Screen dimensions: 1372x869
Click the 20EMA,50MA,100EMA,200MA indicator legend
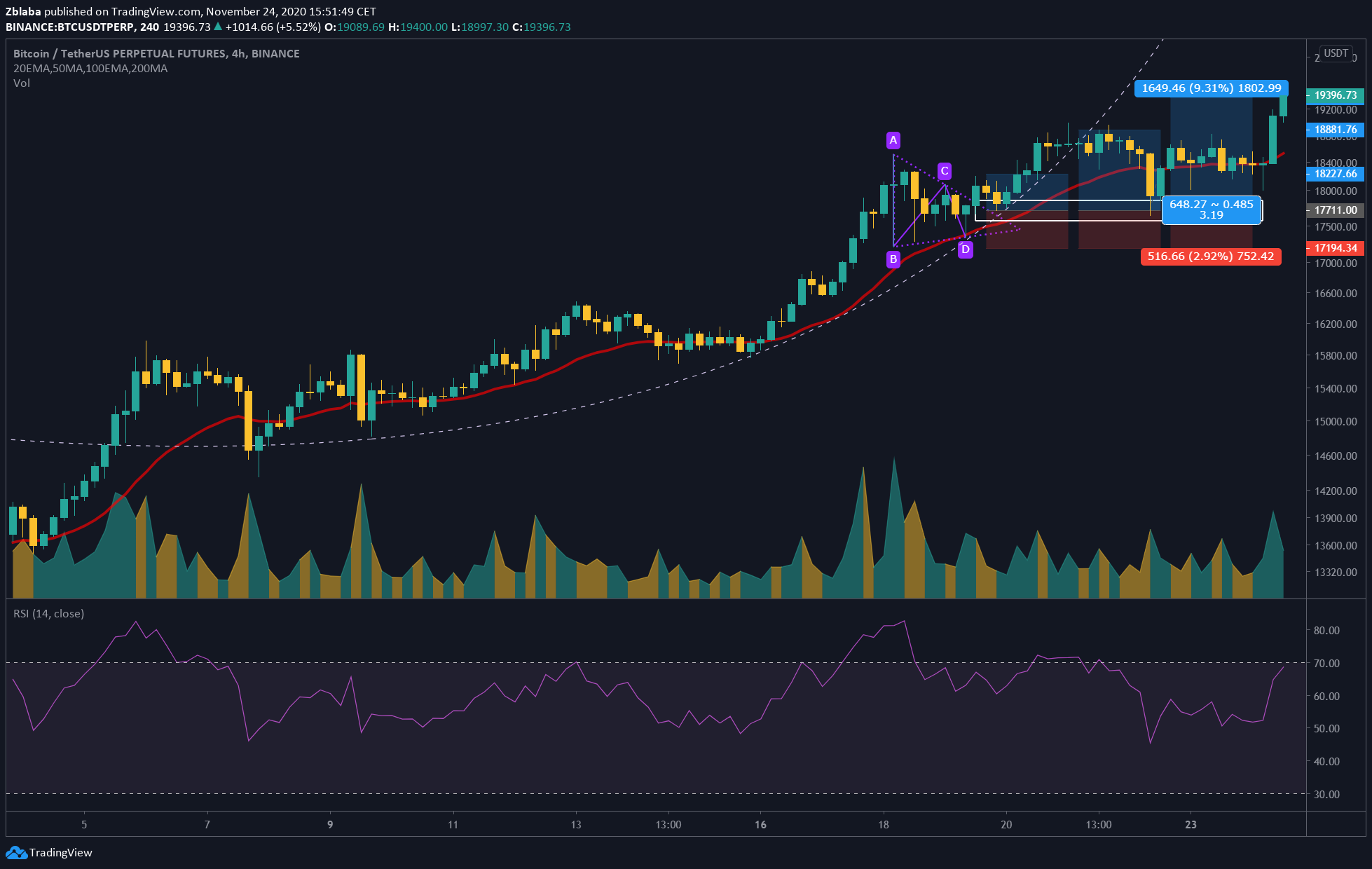pyautogui.click(x=90, y=69)
